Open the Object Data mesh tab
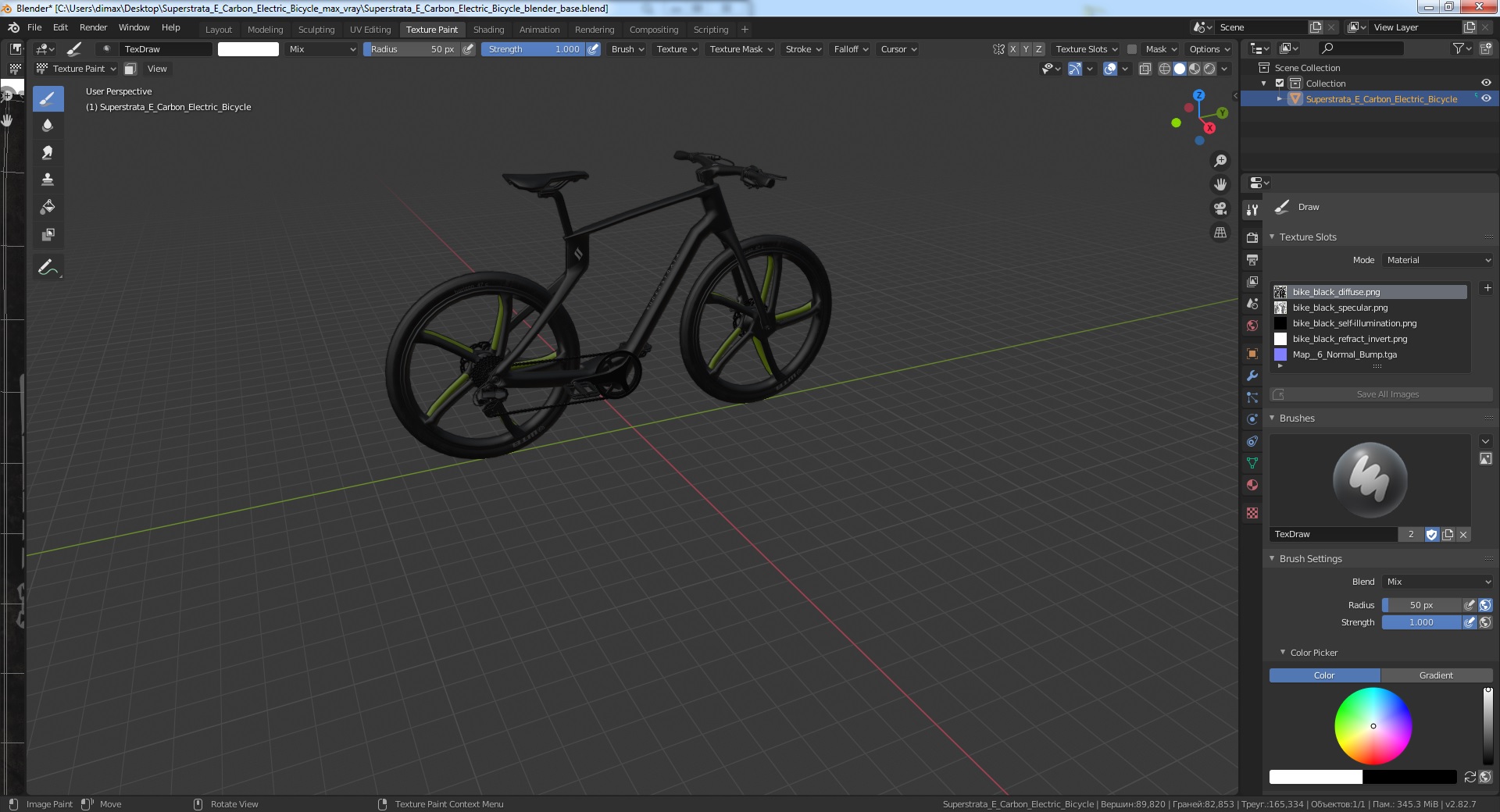 [x=1252, y=463]
